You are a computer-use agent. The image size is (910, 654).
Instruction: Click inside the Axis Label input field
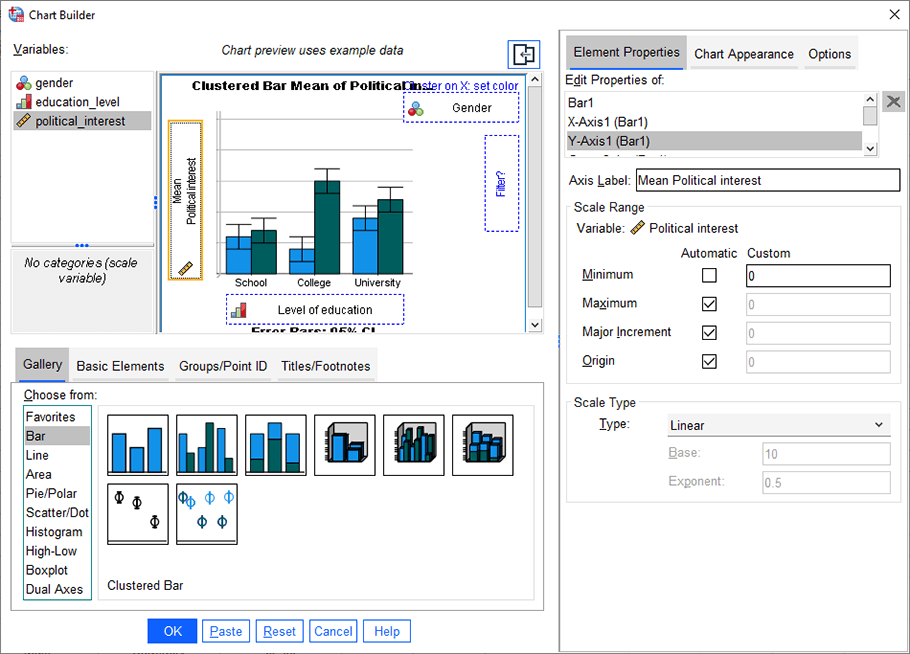tap(768, 180)
